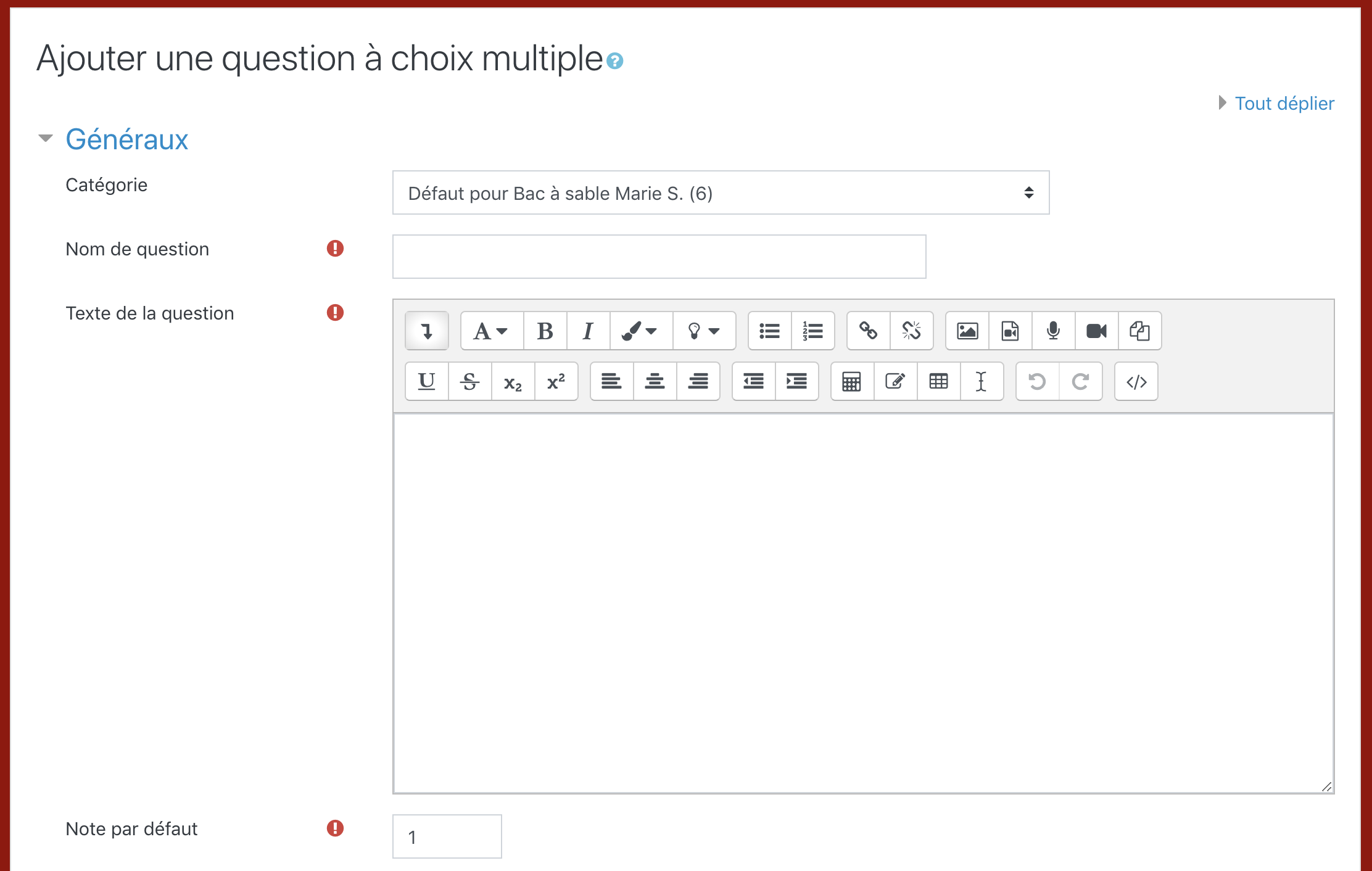Click the record video camera icon
The image size is (1372, 871).
1096,331
